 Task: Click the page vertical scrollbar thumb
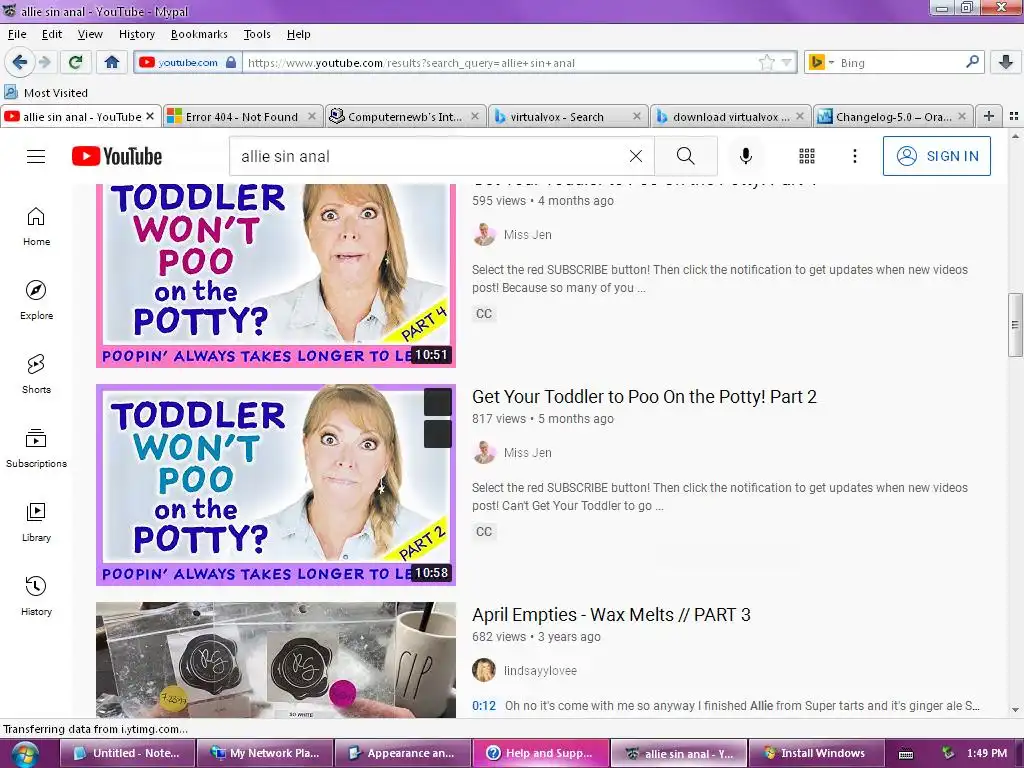[x=1014, y=324]
